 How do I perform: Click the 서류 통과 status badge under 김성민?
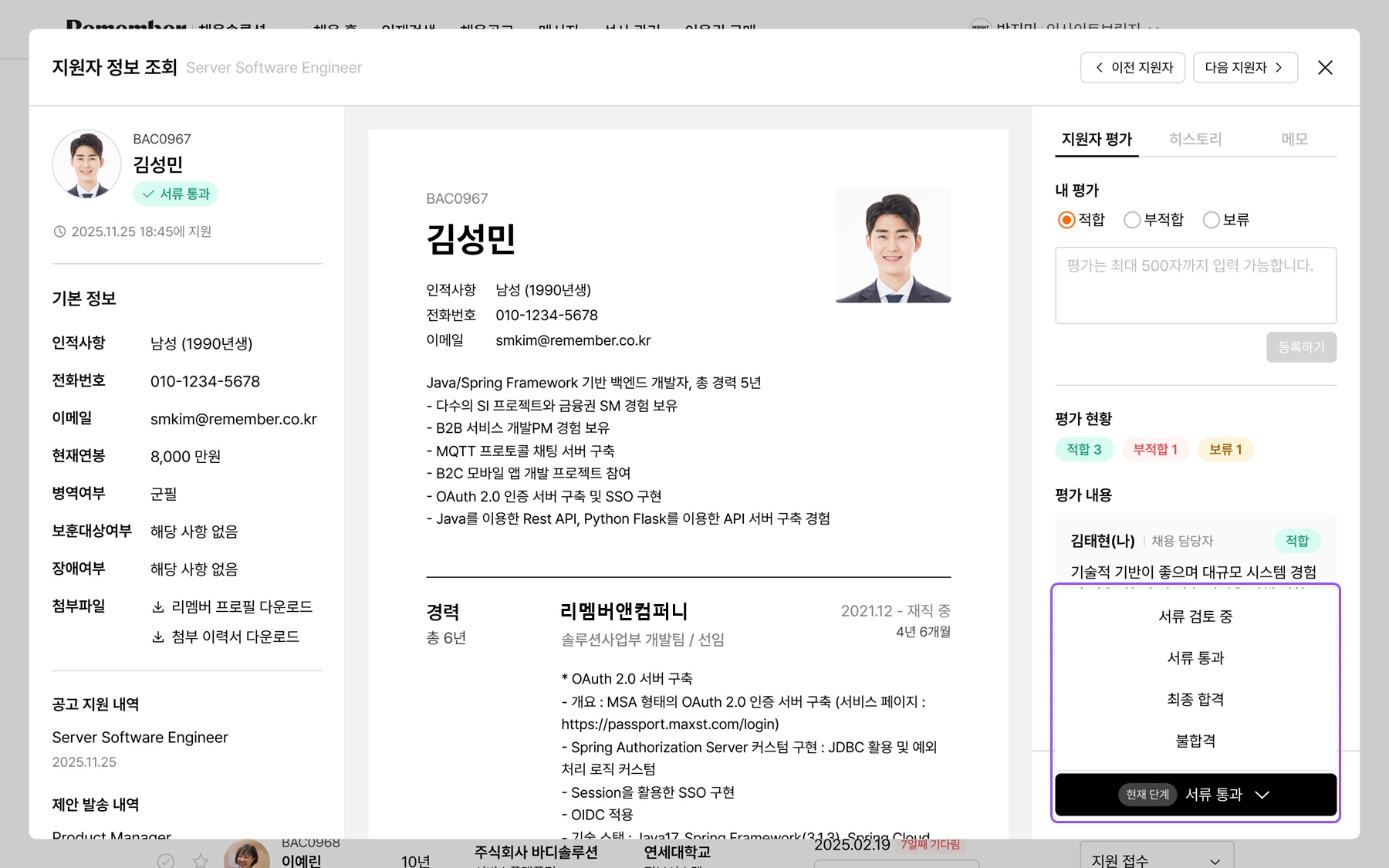coord(175,194)
